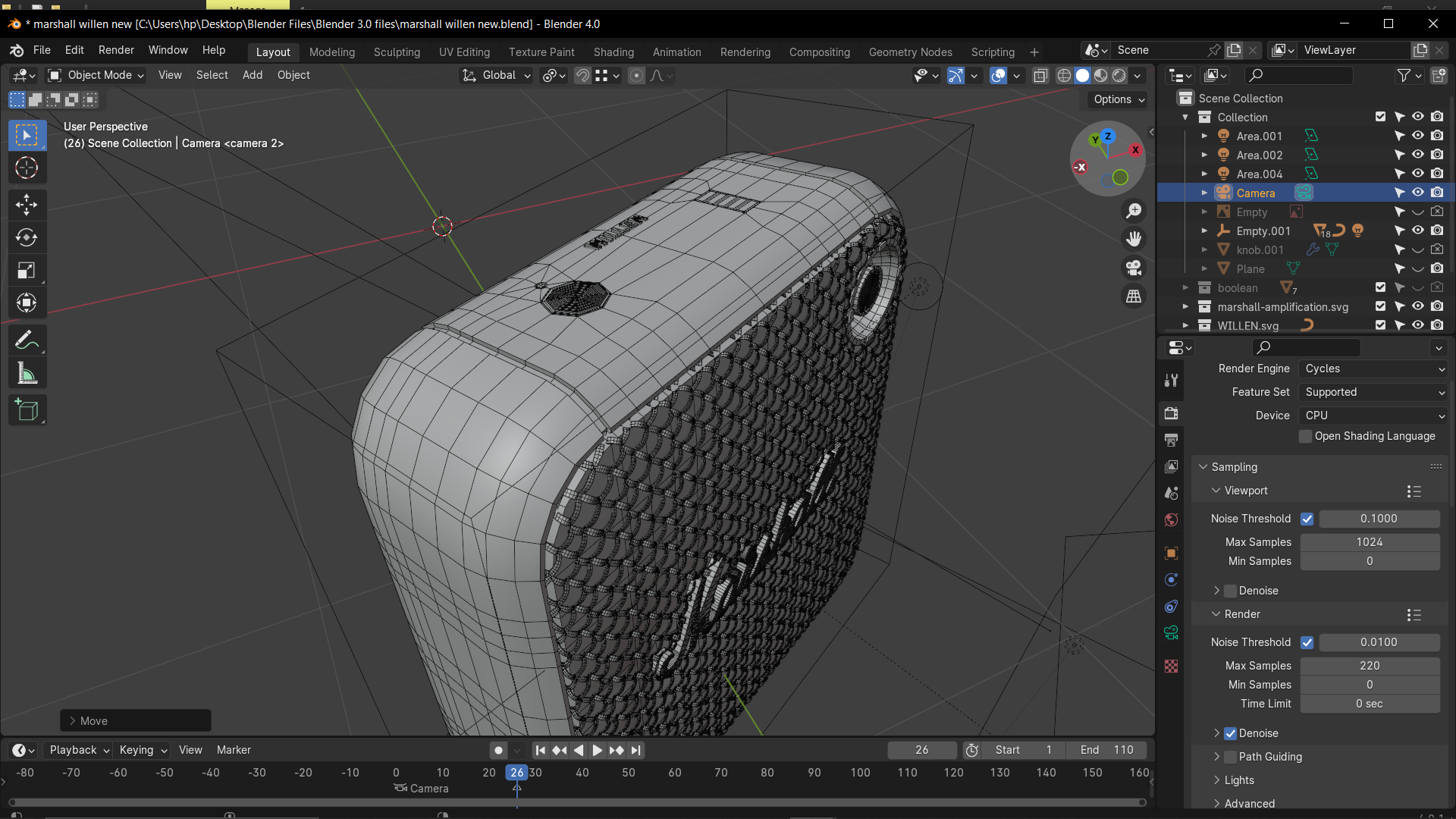Screen dimensions: 1456x819
Task: Click the viewport Options button
Action: [x=1119, y=99]
